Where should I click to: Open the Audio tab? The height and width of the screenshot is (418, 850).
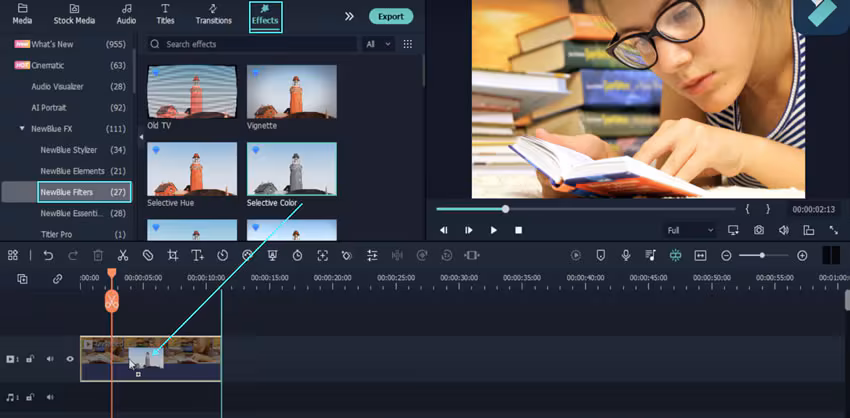point(126,15)
